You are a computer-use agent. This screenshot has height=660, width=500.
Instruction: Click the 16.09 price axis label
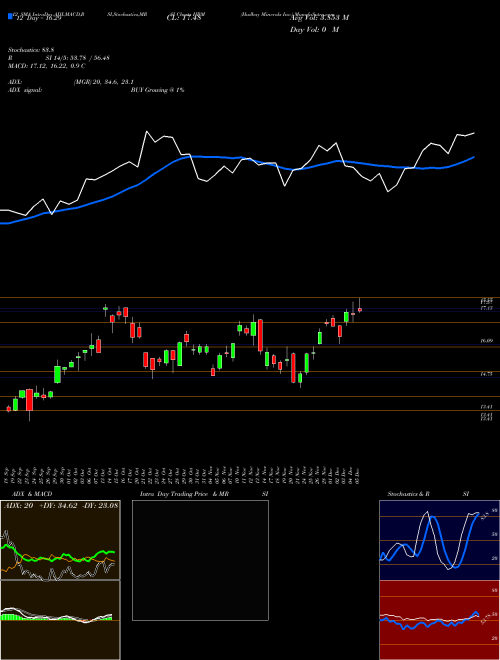(487, 341)
